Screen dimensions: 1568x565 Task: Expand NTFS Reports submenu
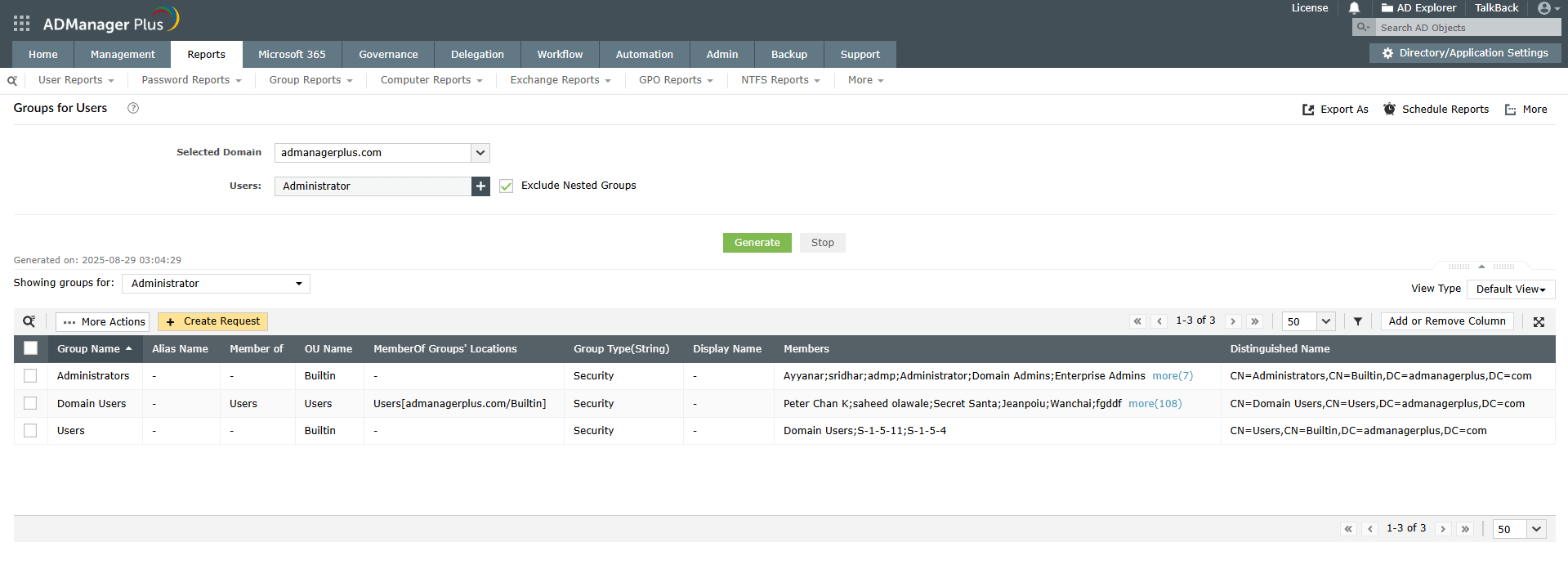pos(780,80)
